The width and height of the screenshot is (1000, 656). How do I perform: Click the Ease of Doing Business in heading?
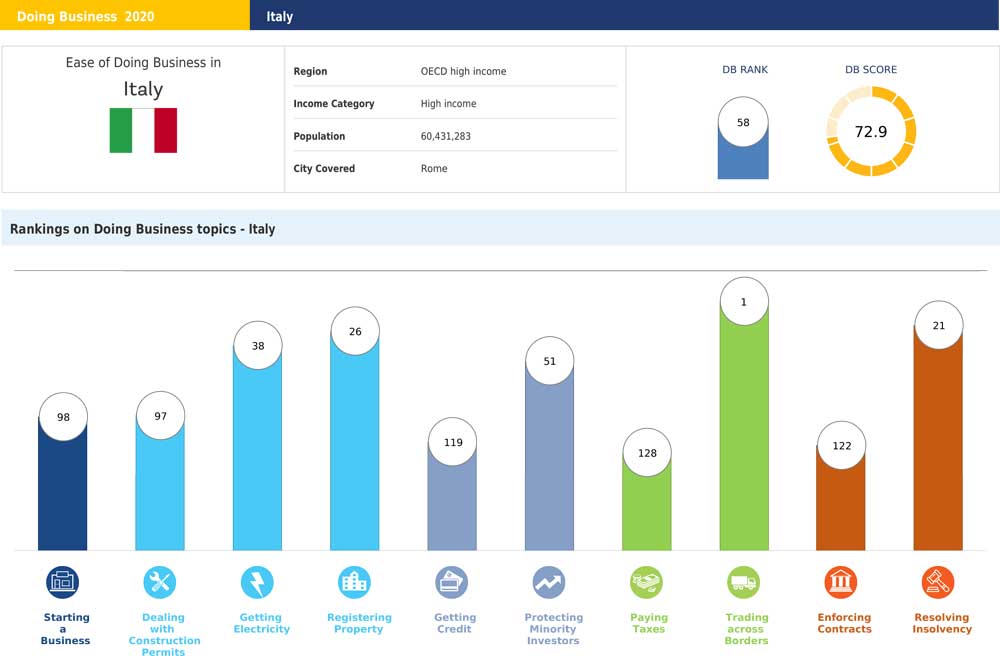tap(143, 62)
